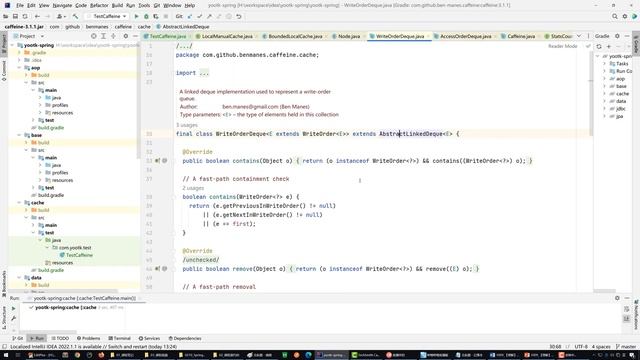This screenshot has height=360, width=640.
Task: Expand Tasks node in Gradle panel
Action: point(604,64)
